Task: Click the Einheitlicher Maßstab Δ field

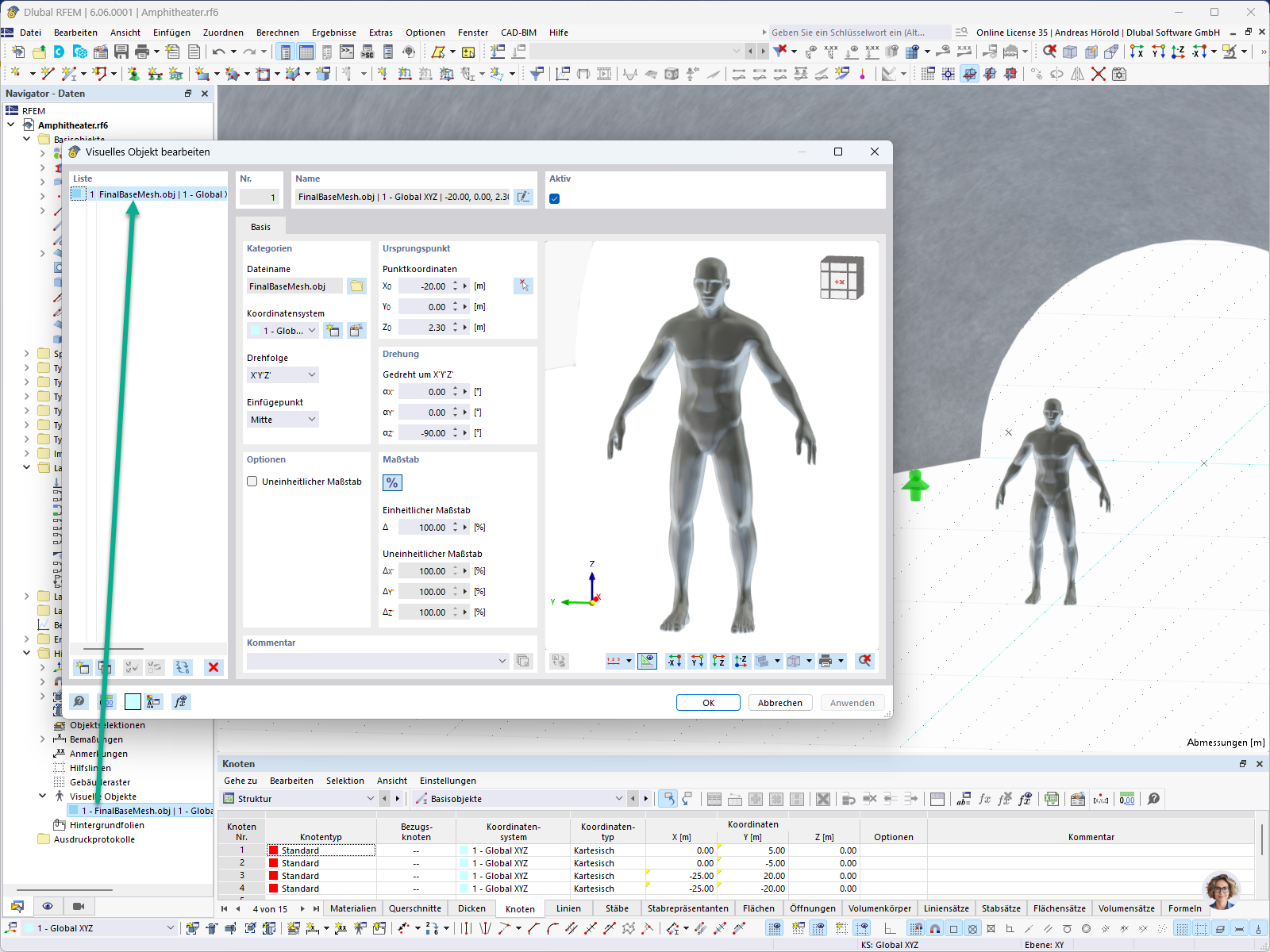Action: point(425,528)
